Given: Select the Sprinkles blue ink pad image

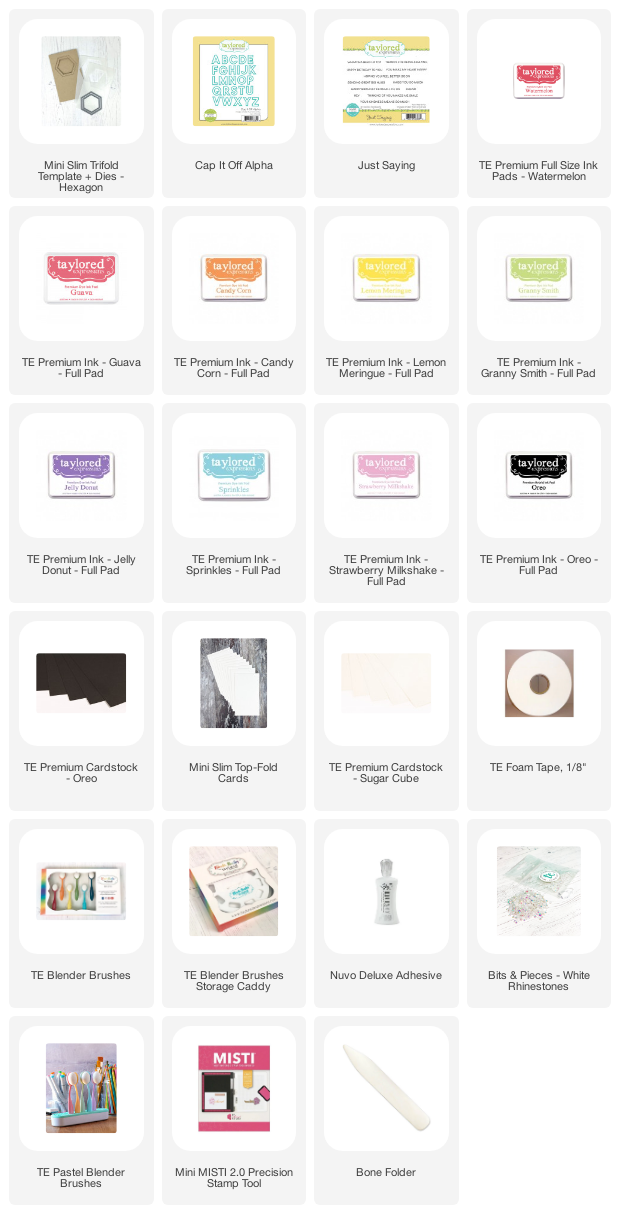Looking at the screenshot, I should (234, 475).
